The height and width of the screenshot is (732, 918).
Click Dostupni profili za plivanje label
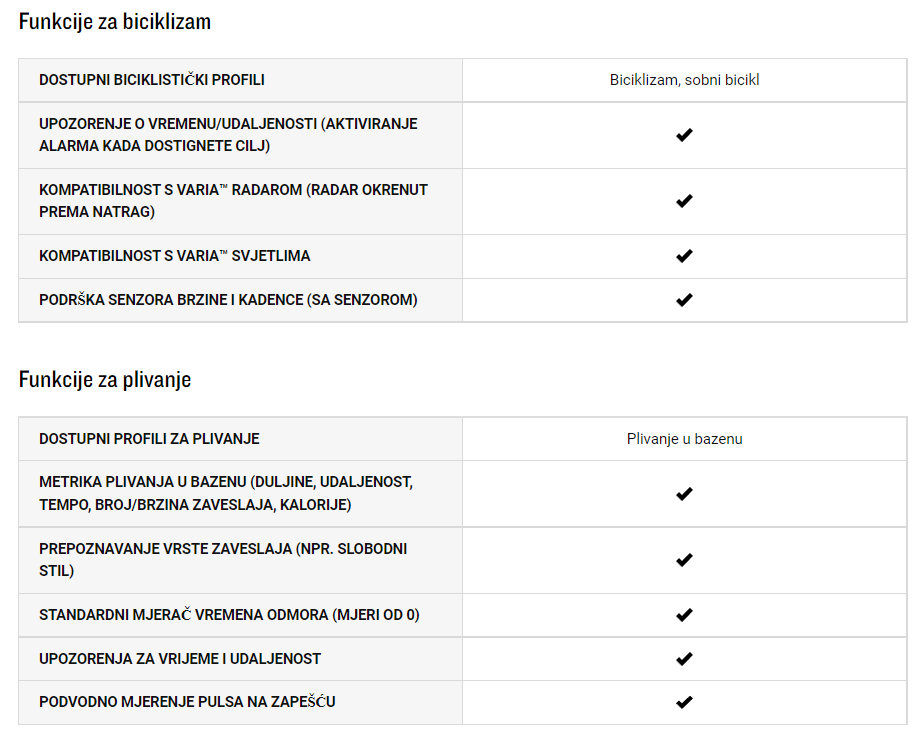pos(149,439)
